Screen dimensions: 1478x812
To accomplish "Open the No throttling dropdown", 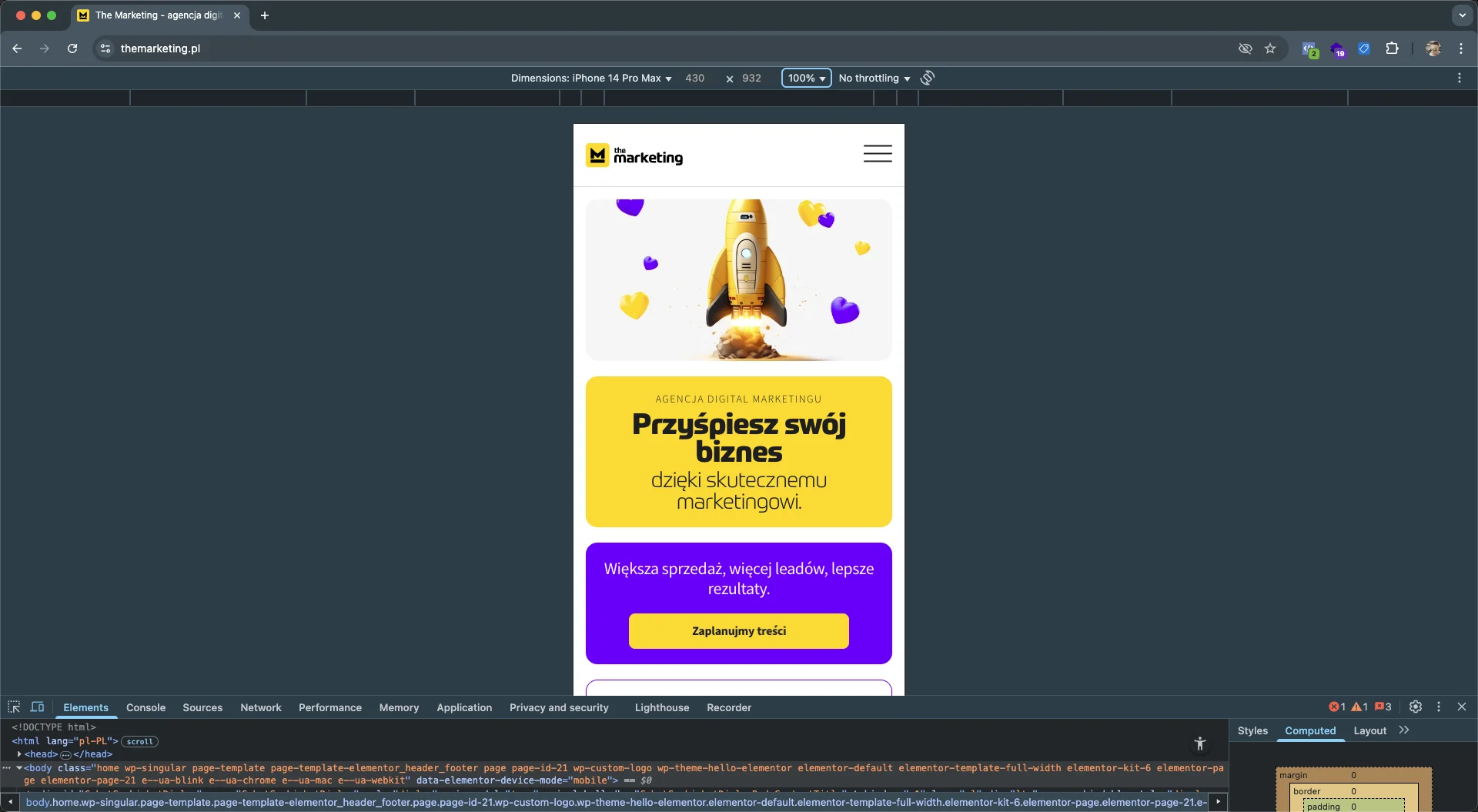I will coord(873,78).
